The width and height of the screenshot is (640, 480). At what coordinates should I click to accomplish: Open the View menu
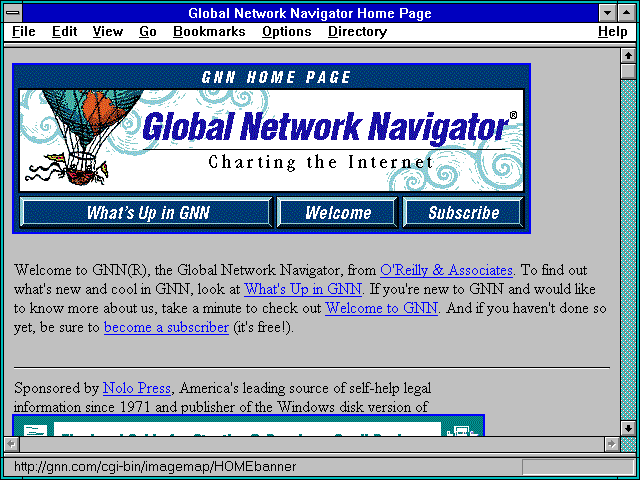click(108, 32)
